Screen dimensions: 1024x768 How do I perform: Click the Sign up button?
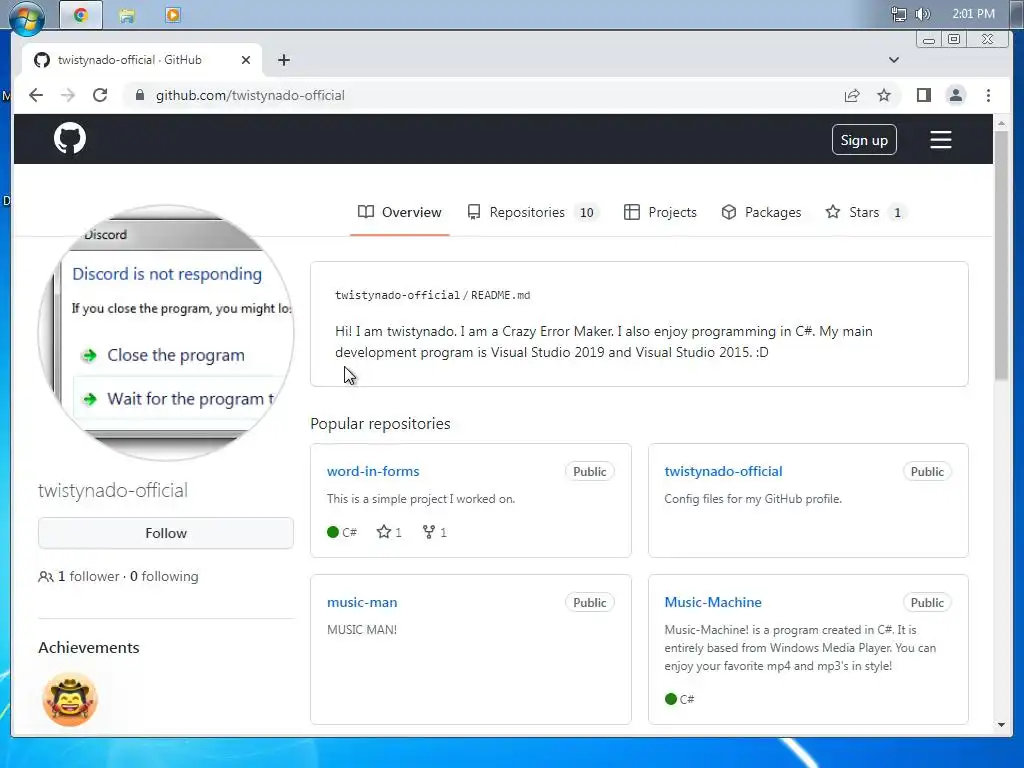(x=864, y=140)
